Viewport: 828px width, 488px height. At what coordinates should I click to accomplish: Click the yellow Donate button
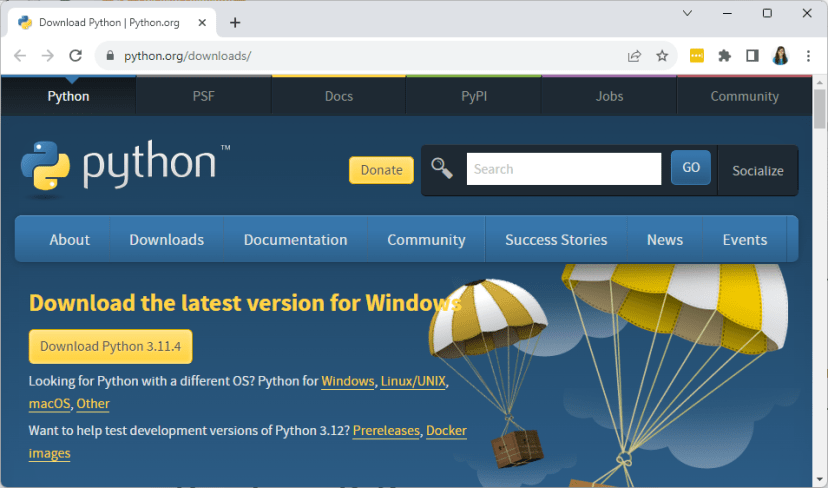[381, 170]
